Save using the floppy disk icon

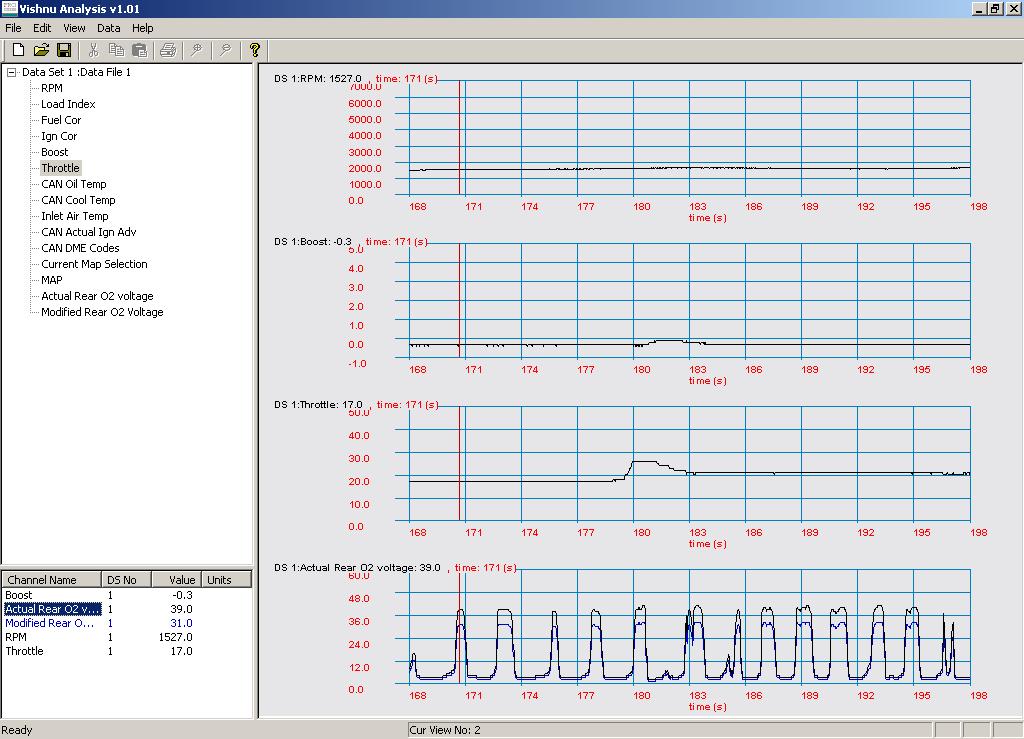tap(64, 50)
